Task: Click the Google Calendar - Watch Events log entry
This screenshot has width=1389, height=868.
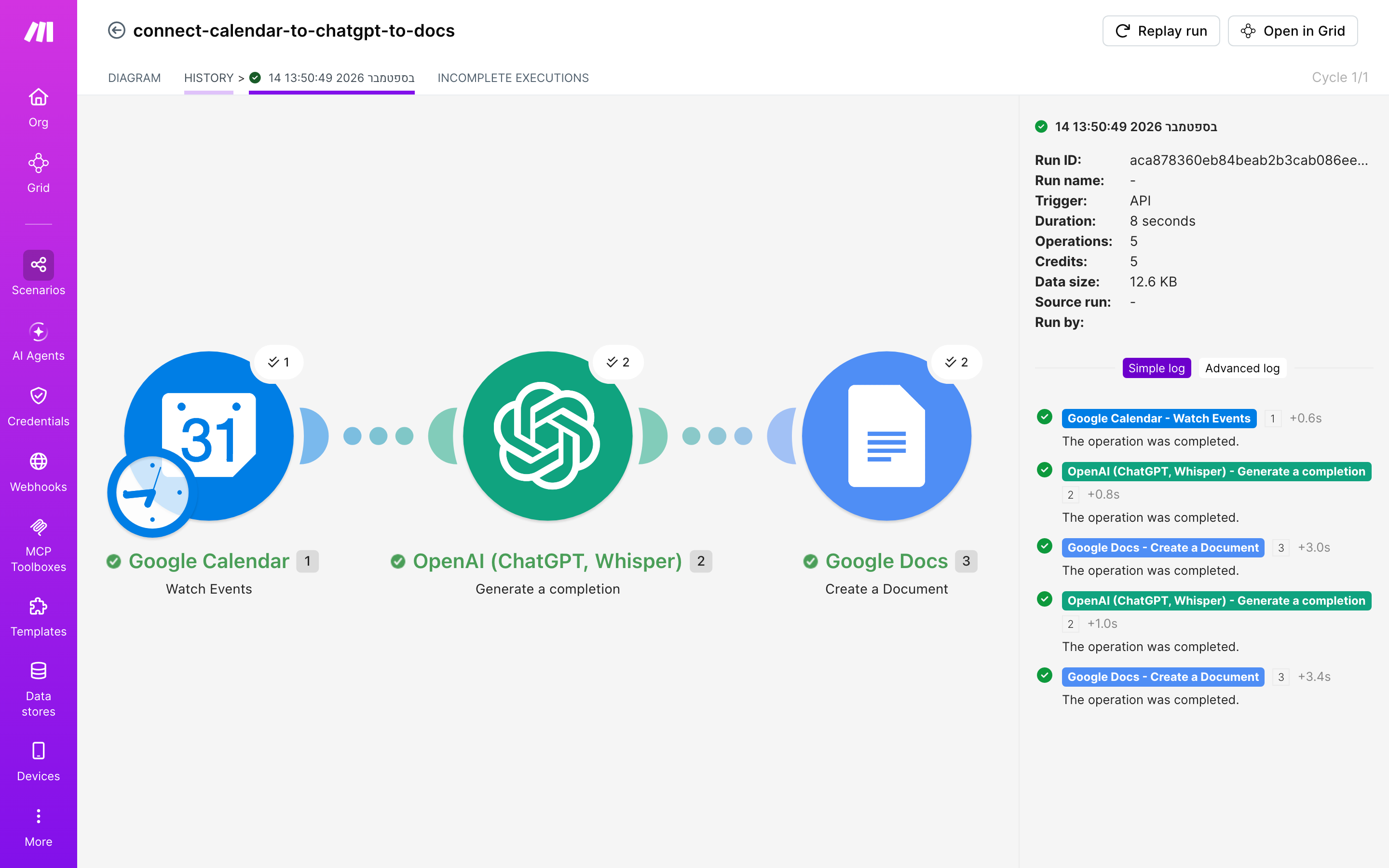Action: [1159, 419]
